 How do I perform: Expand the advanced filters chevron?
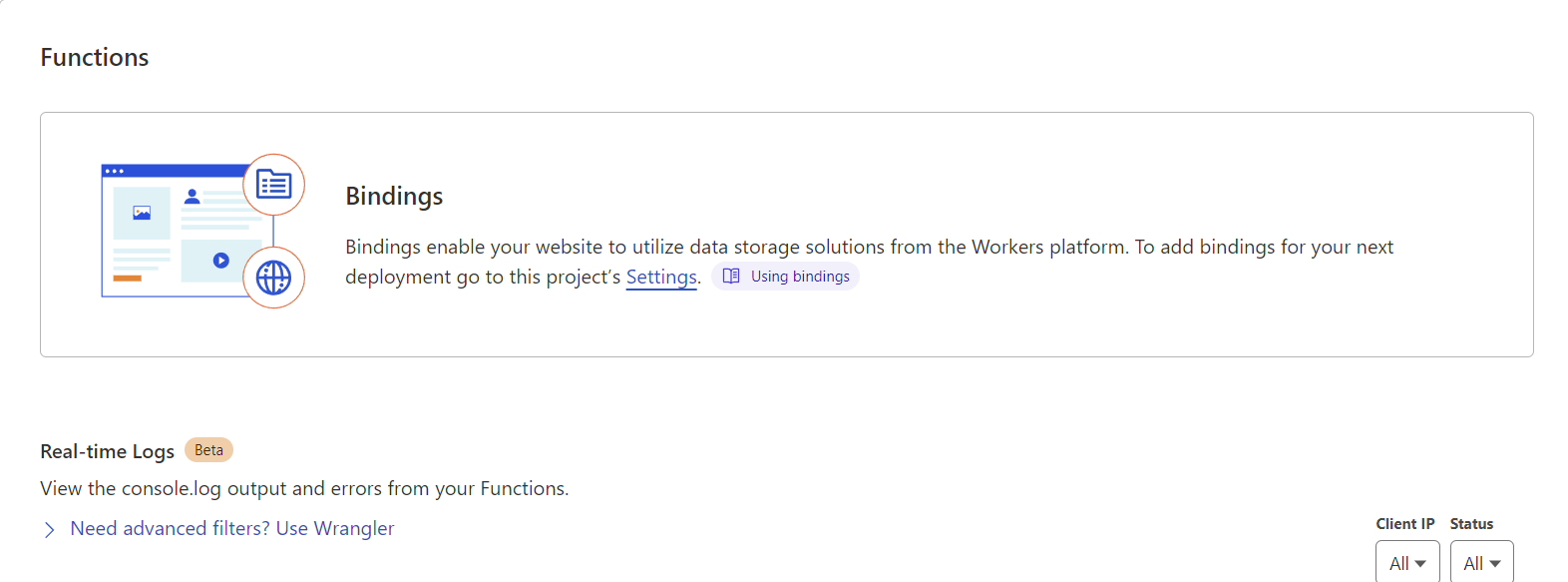point(49,529)
